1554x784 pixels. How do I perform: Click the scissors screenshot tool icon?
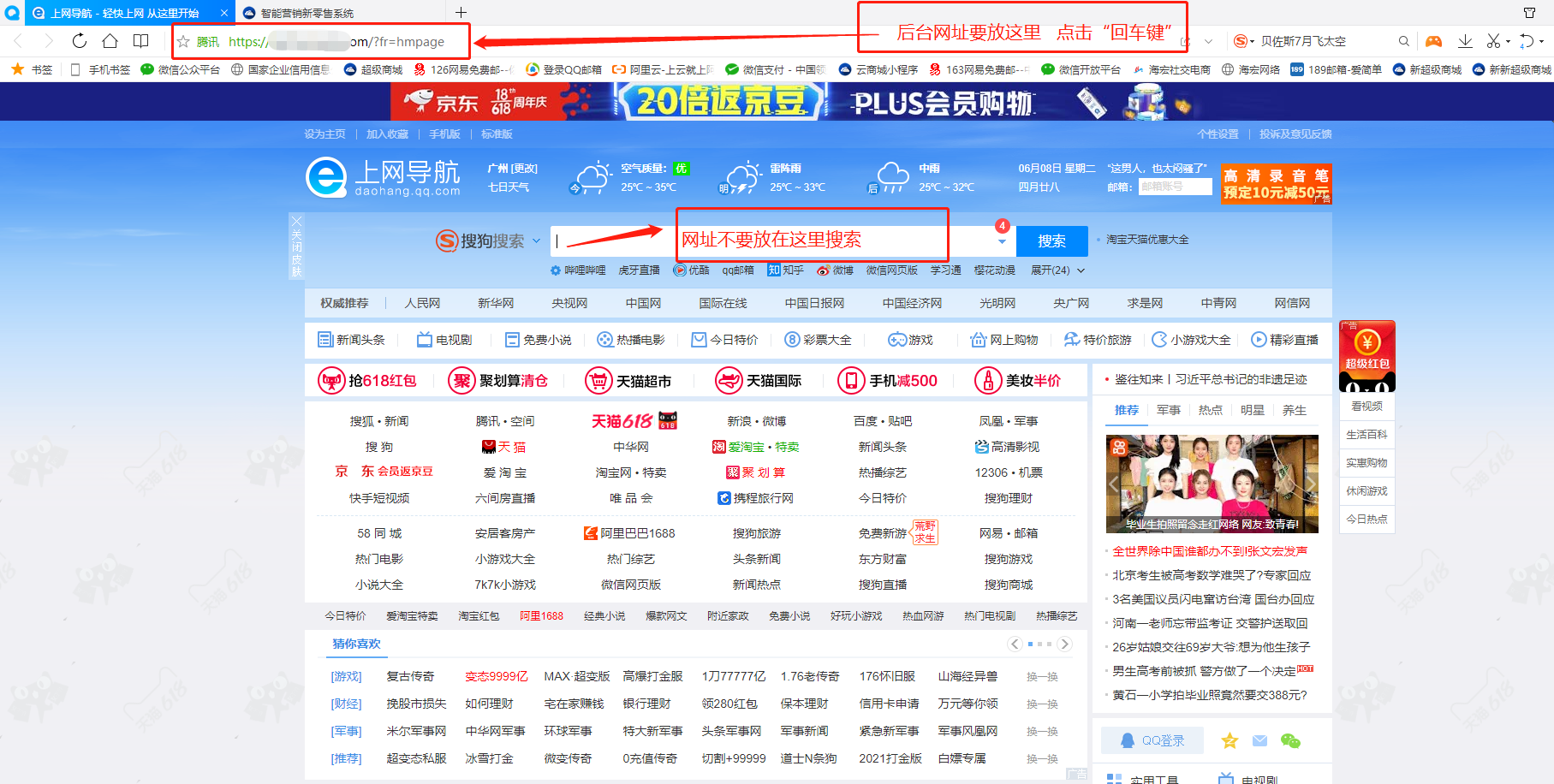click(1493, 41)
